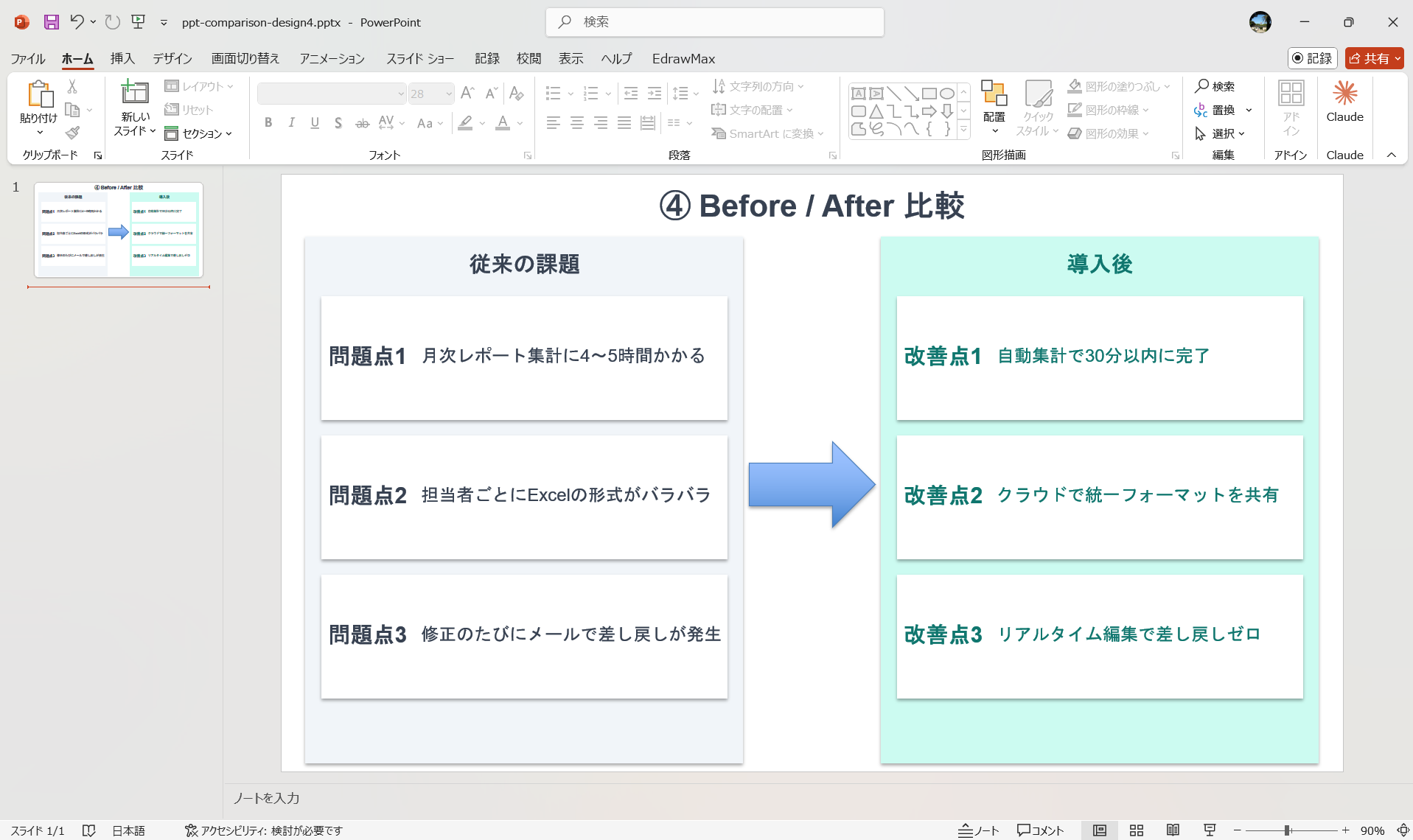
Task: Click the Share (共有) button
Action: (1375, 58)
